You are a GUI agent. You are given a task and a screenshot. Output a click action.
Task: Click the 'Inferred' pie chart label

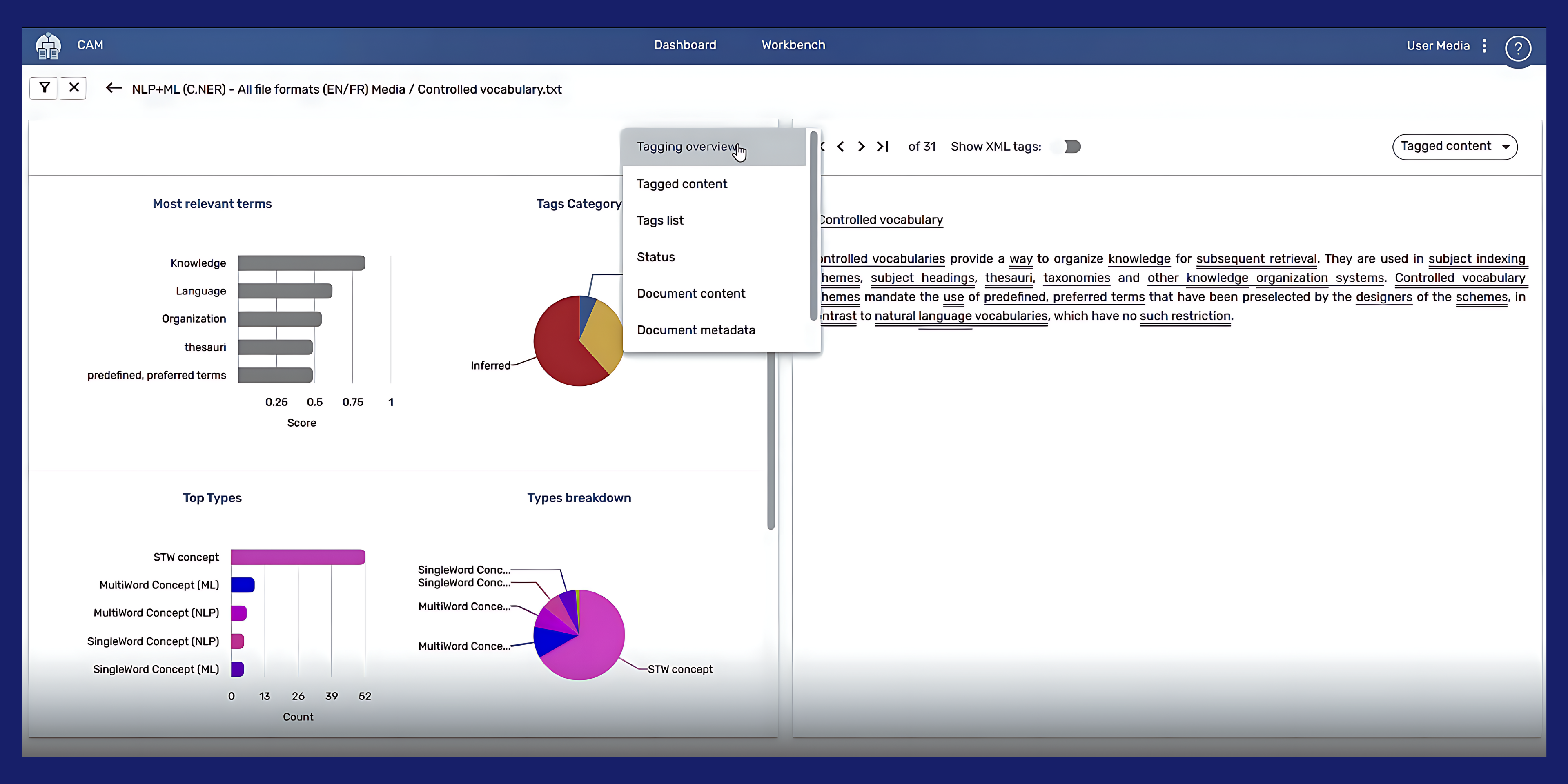(490, 365)
